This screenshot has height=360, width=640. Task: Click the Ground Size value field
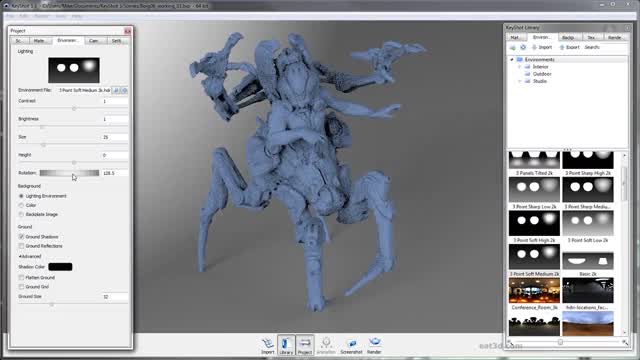114,297
